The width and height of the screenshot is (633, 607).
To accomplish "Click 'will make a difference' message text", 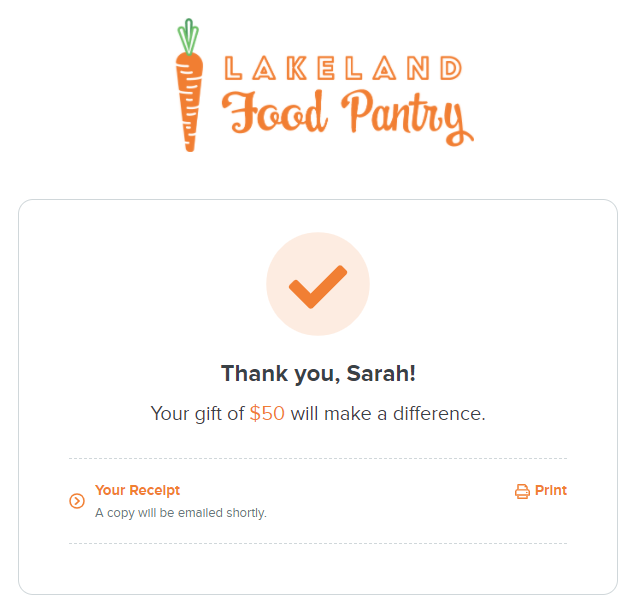I will (388, 413).
